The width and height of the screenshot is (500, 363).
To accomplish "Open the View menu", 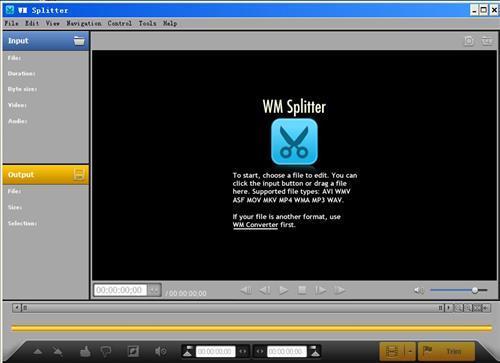I will coord(53,23).
